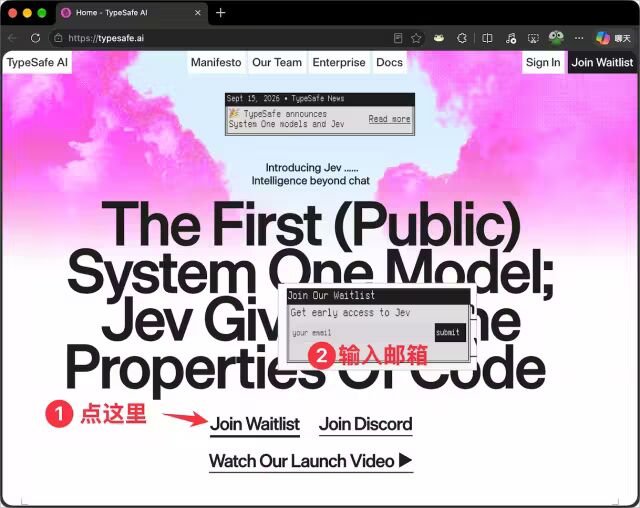Click Read more in the news box

(x=389, y=119)
